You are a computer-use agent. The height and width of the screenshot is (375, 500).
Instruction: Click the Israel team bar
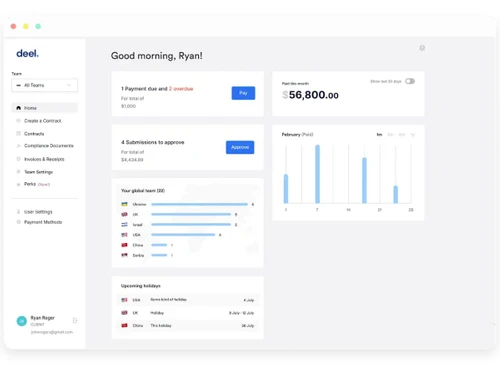(191, 225)
